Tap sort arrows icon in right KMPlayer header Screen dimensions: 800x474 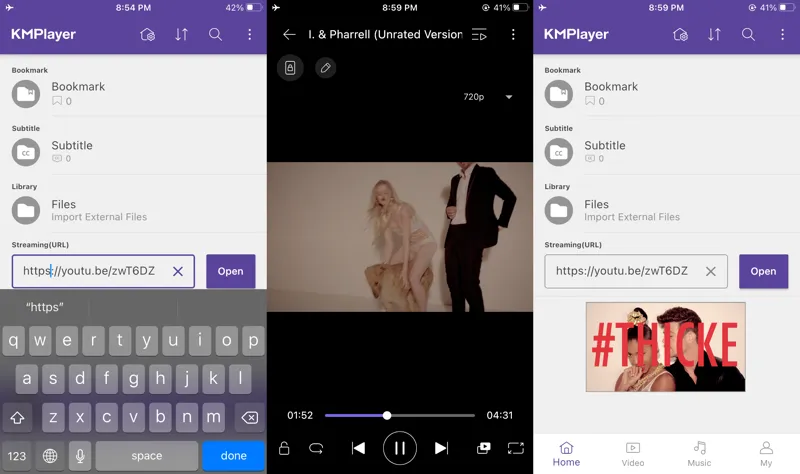[714, 35]
